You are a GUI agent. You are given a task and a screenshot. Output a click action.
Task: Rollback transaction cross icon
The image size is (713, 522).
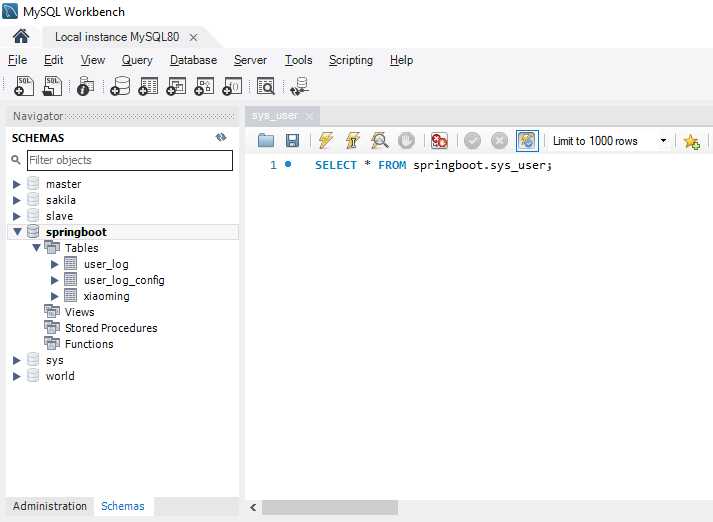coord(499,141)
